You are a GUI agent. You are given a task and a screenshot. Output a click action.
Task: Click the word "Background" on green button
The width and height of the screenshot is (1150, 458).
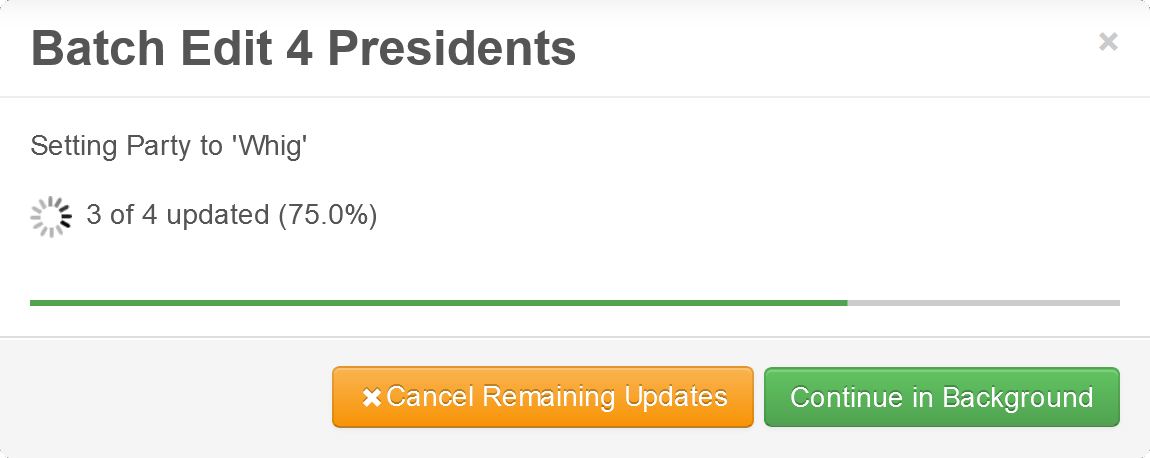pyautogui.click(x=1017, y=397)
